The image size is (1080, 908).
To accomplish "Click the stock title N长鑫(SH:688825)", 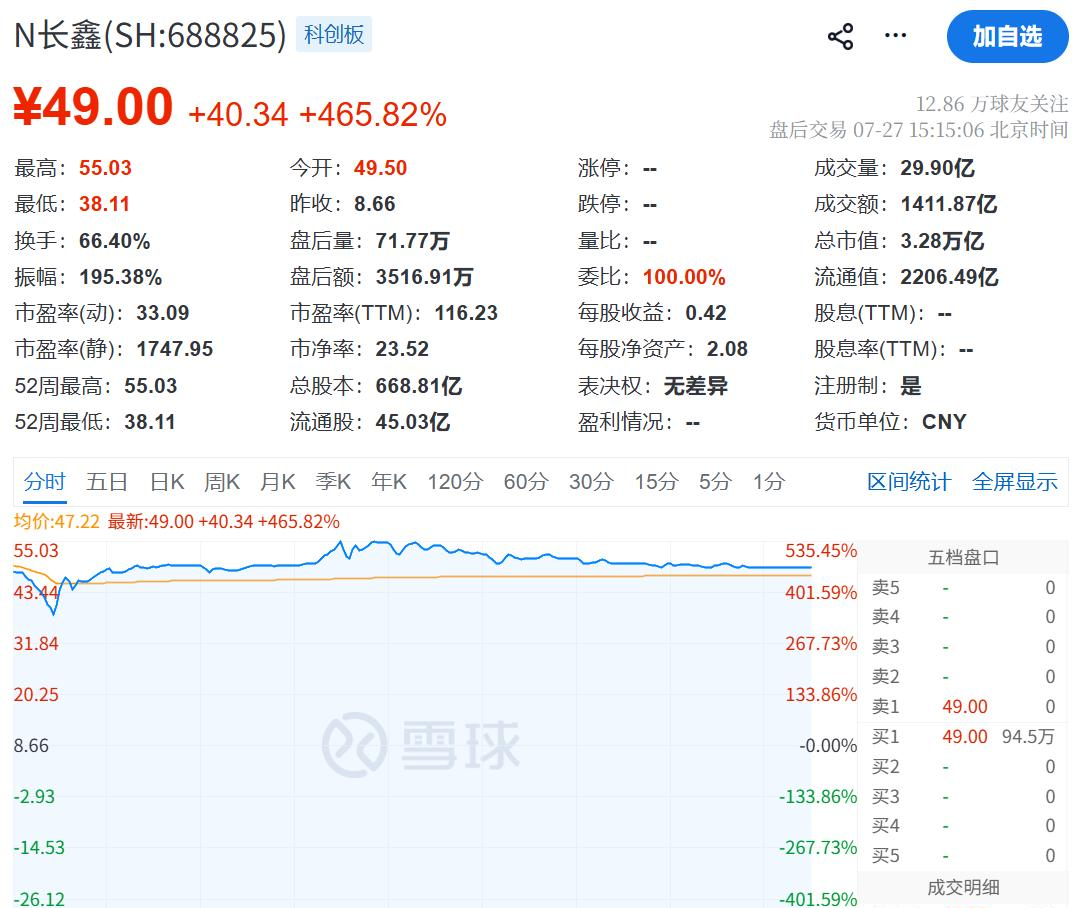I will [150, 35].
